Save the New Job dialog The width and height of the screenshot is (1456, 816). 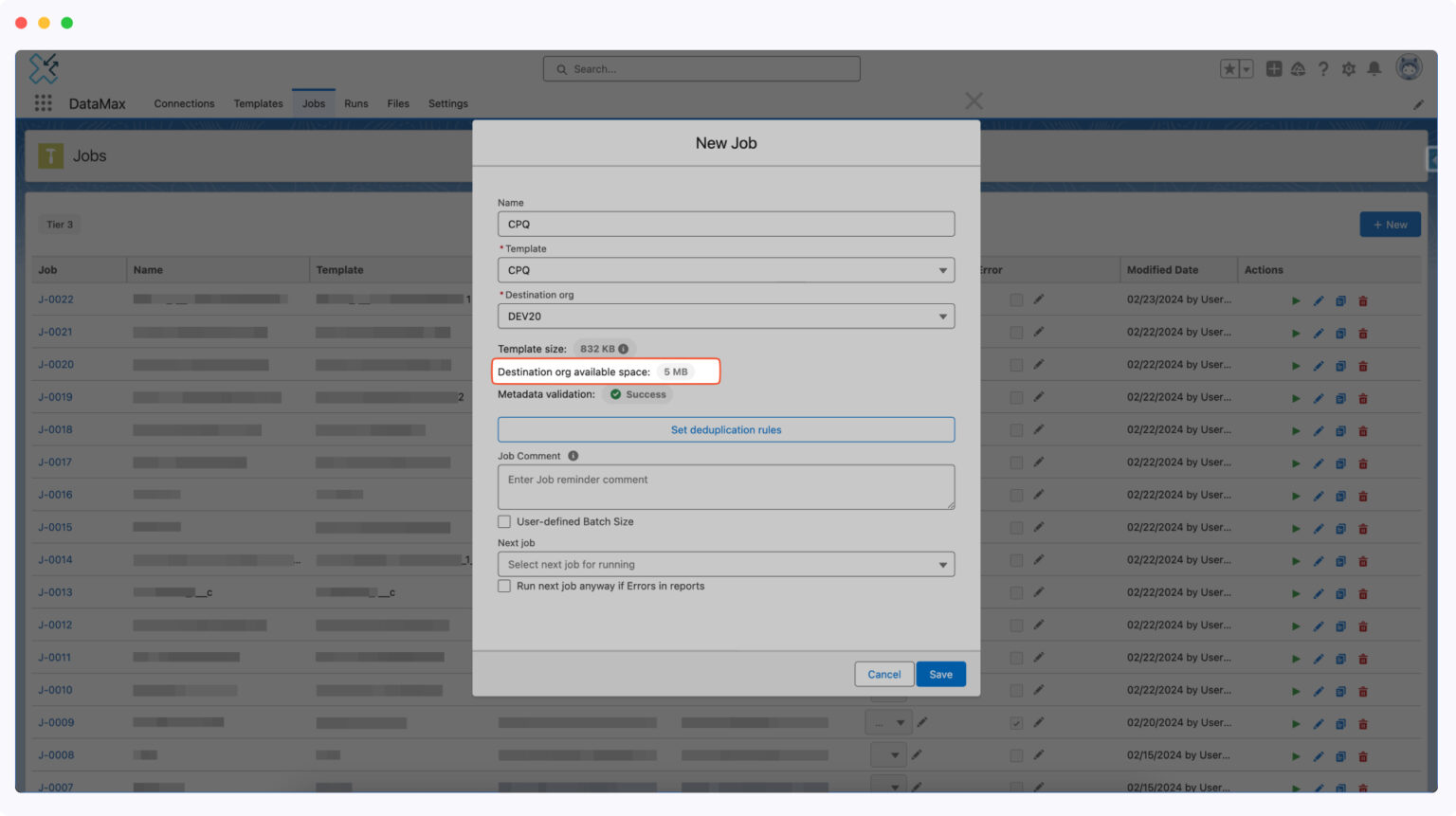(940, 674)
